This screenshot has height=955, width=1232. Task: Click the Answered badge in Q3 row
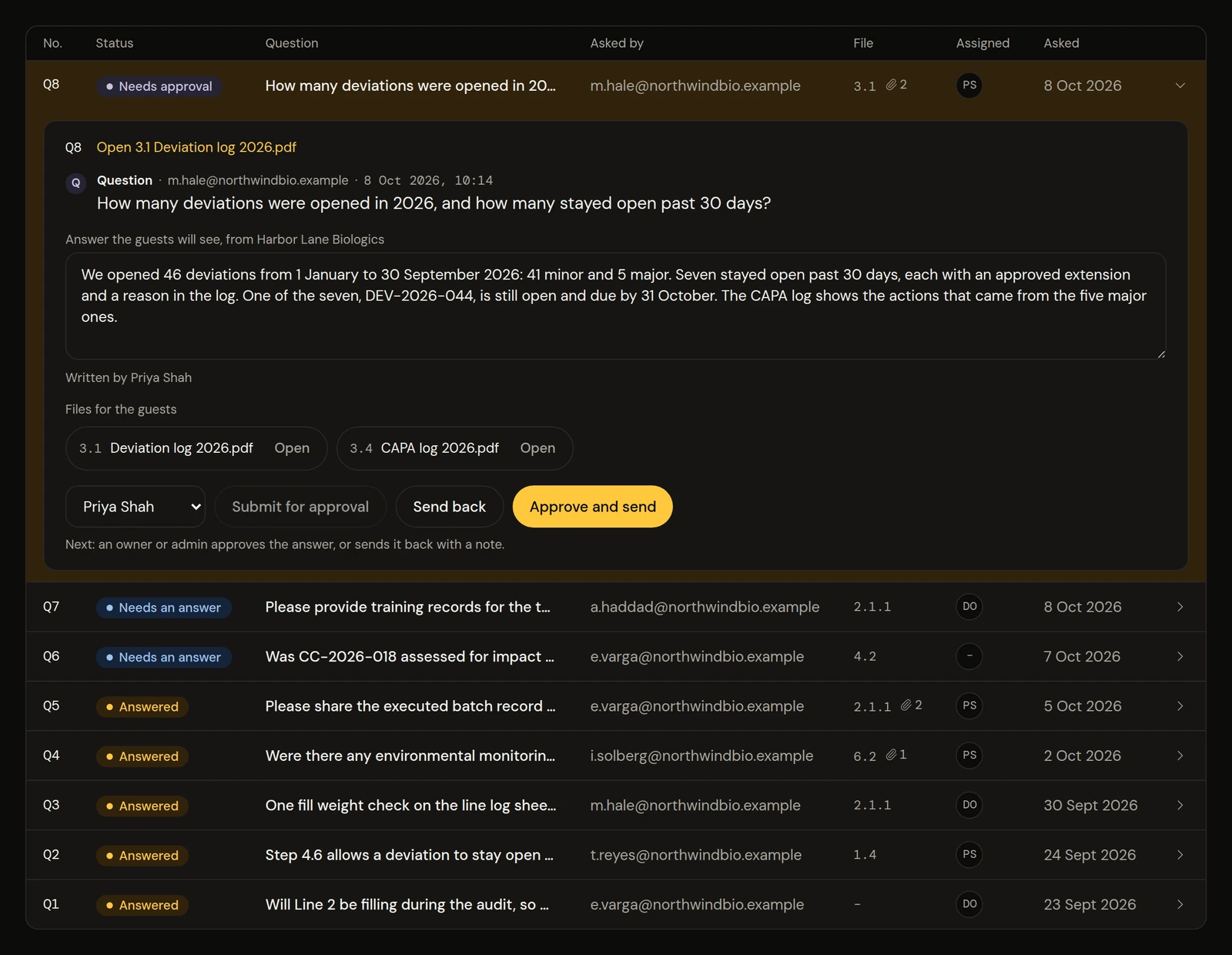click(x=142, y=806)
